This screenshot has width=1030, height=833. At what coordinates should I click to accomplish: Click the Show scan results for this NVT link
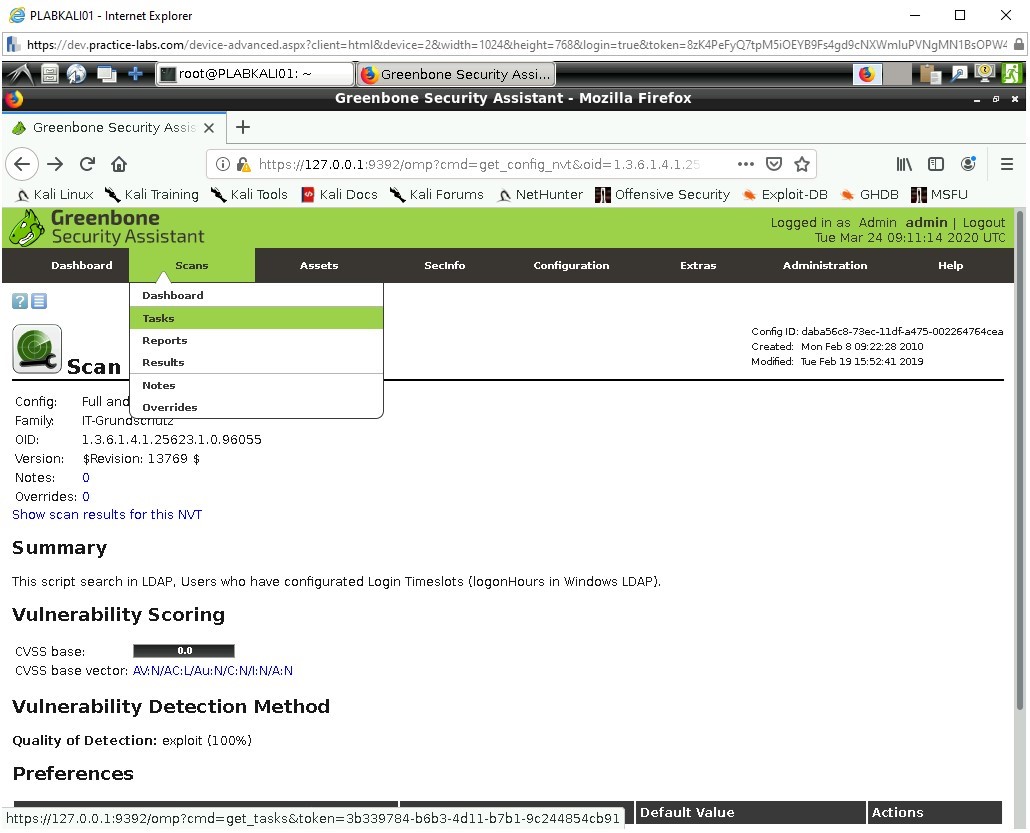click(x=107, y=514)
